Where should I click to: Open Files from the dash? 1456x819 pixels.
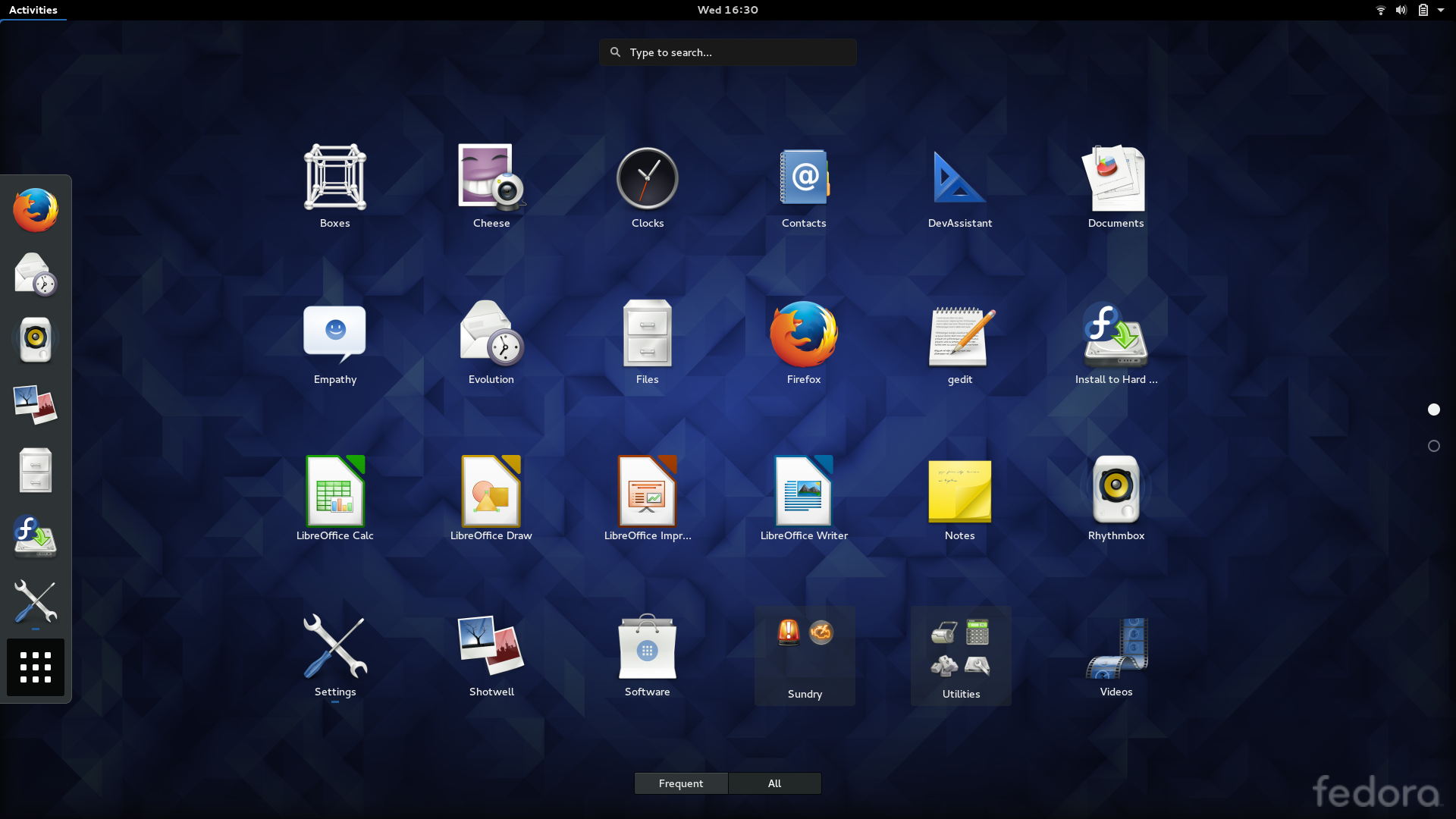pyautogui.click(x=36, y=470)
